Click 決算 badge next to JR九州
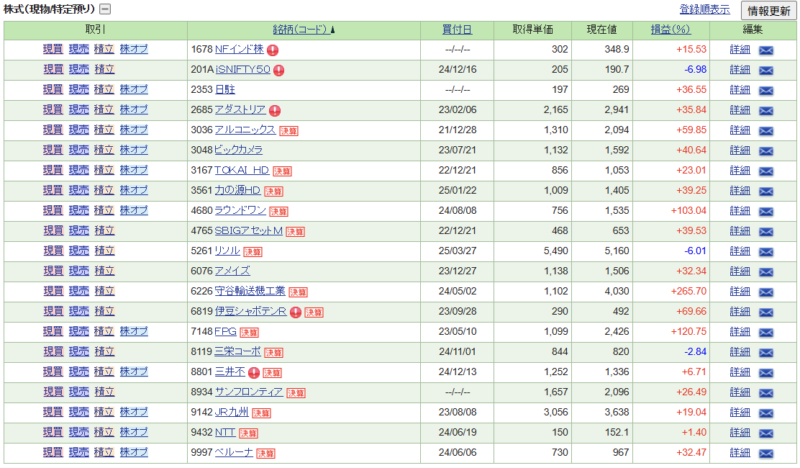This screenshot has width=800, height=468. tap(261, 413)
